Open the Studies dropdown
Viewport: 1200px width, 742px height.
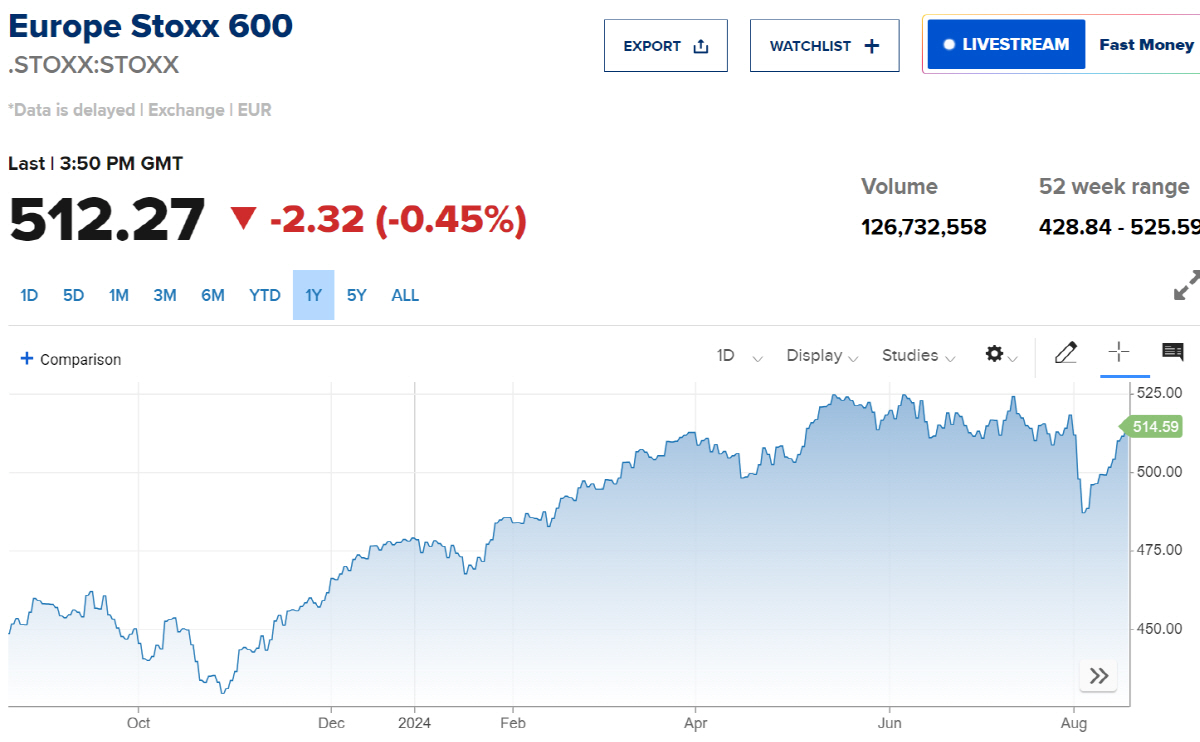tap(917, 356)
